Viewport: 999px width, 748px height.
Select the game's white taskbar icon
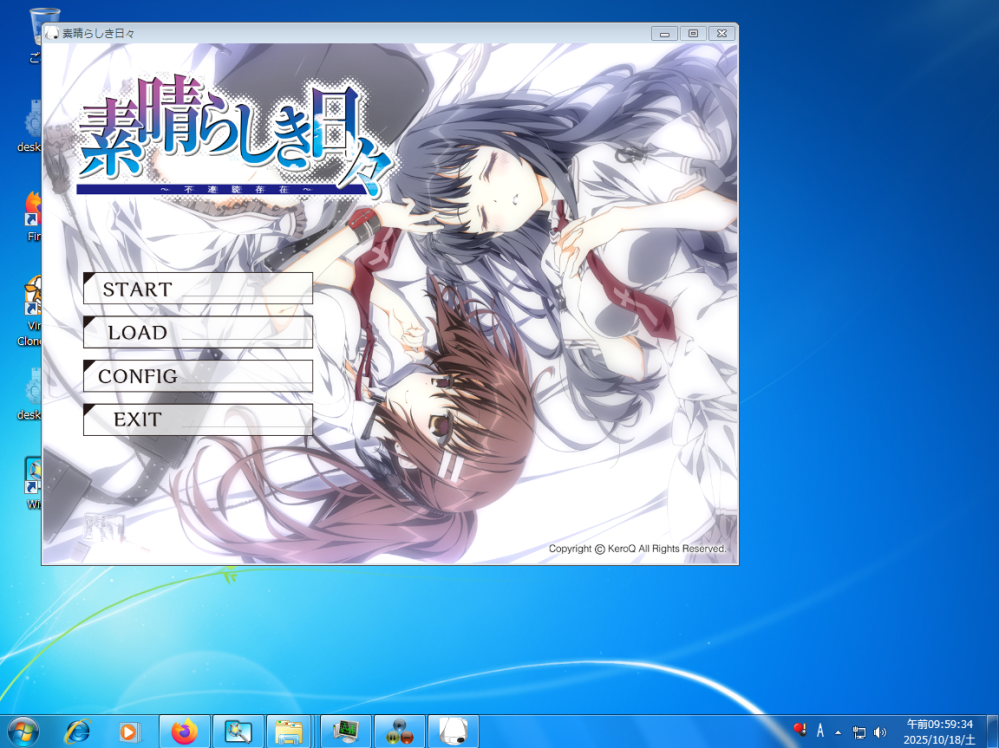[453, 732]
